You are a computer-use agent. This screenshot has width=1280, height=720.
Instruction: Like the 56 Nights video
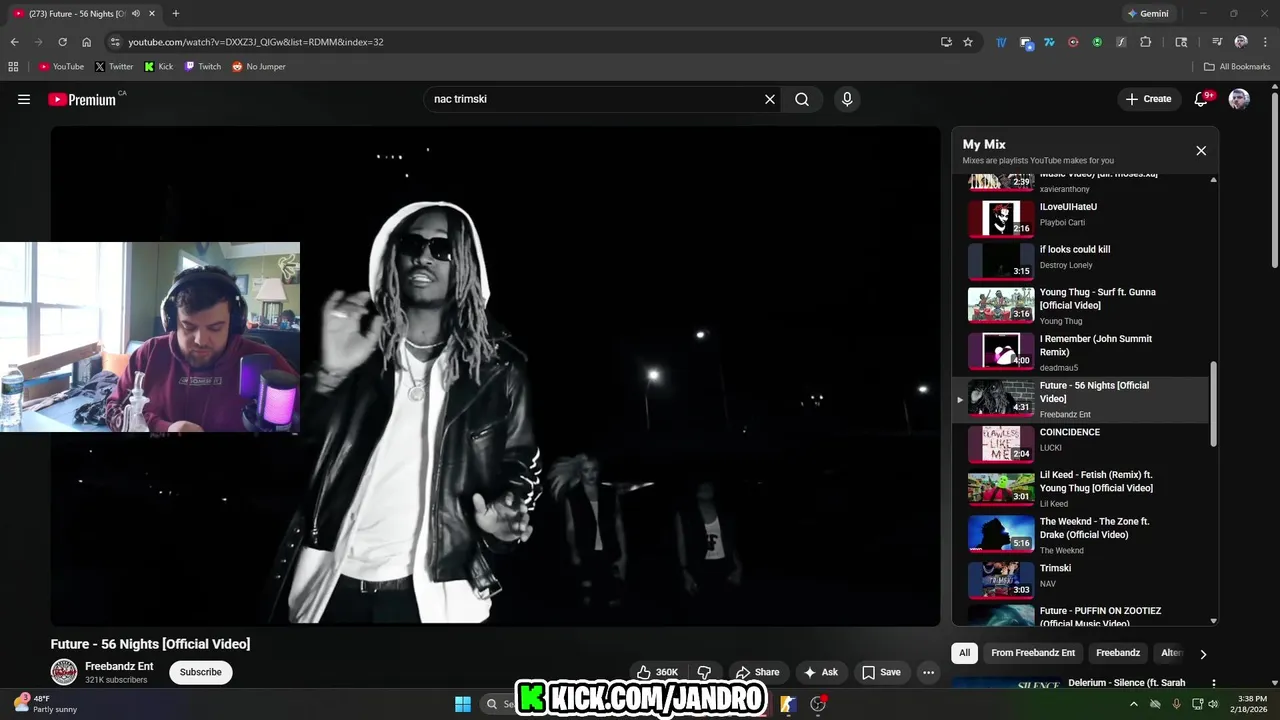click(x=657, y=672)
